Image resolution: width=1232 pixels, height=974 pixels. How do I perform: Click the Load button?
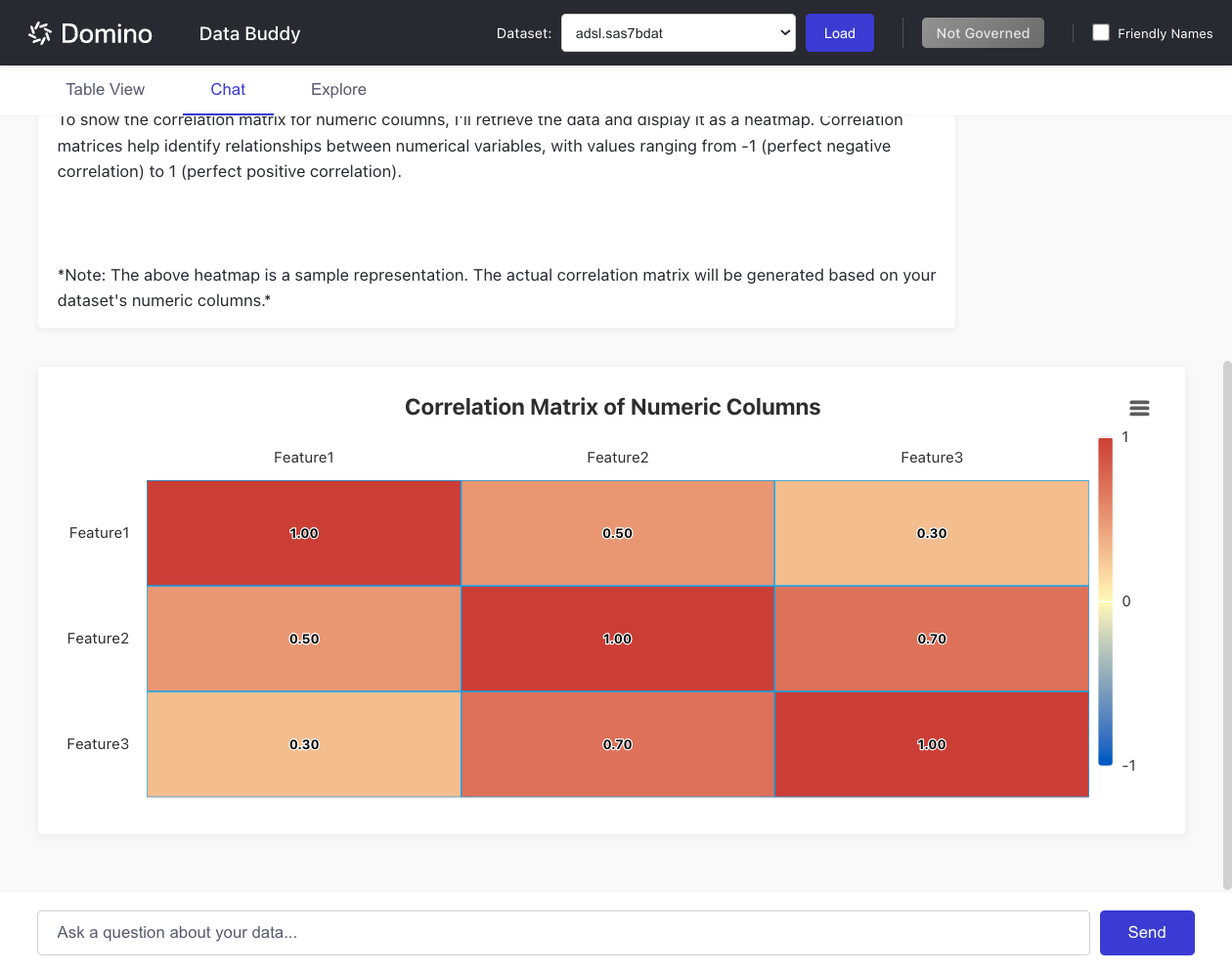coord(839,32)
